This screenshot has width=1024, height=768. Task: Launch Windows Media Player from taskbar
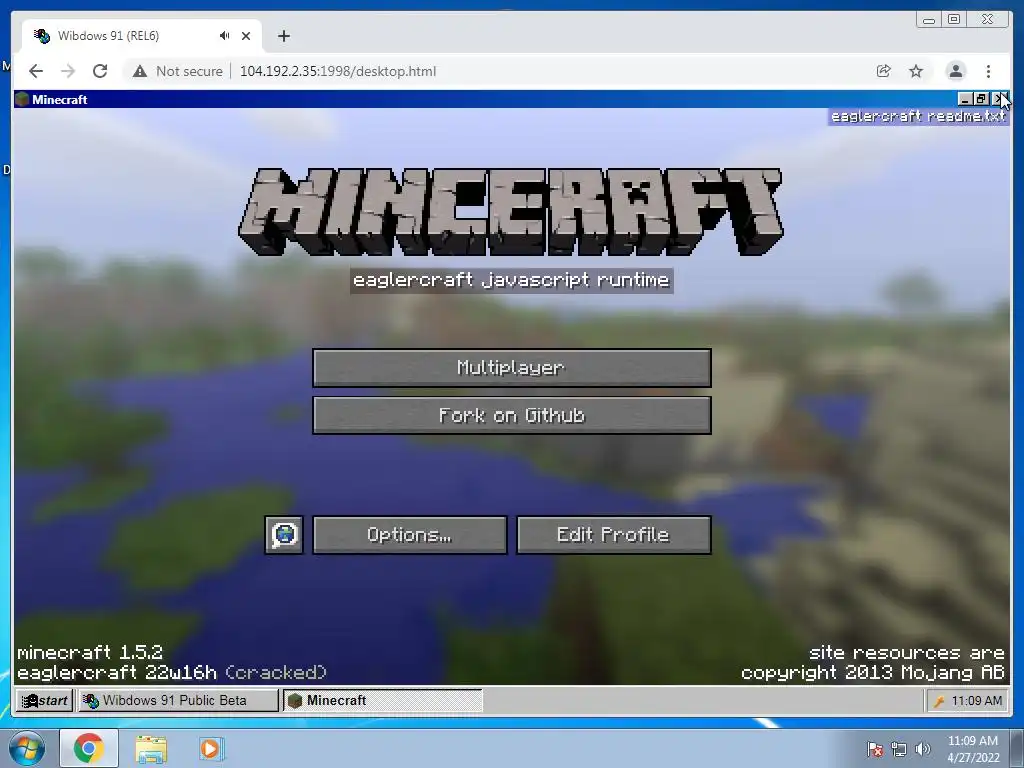(211, 748)
